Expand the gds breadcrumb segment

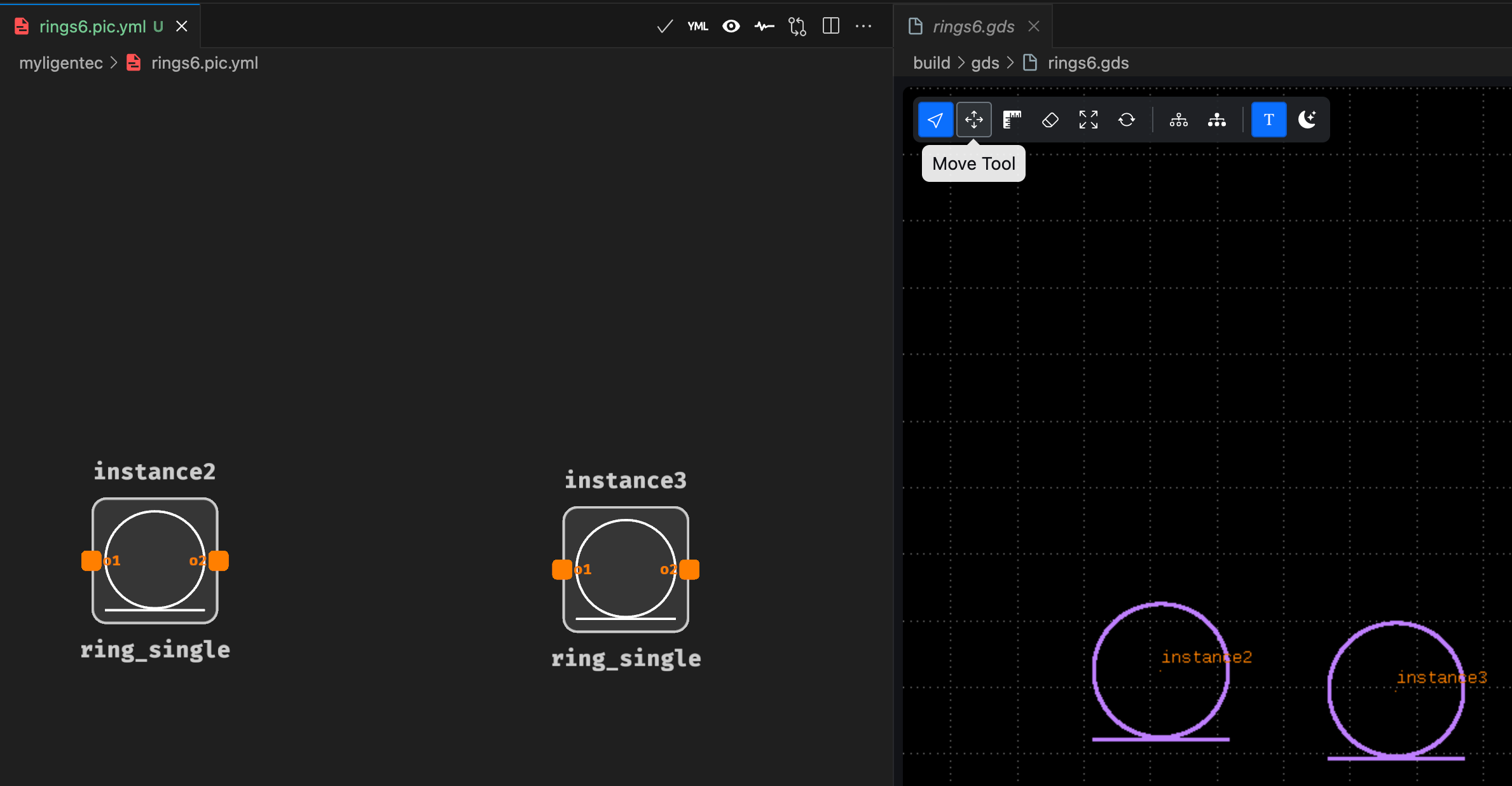[985, 63]
